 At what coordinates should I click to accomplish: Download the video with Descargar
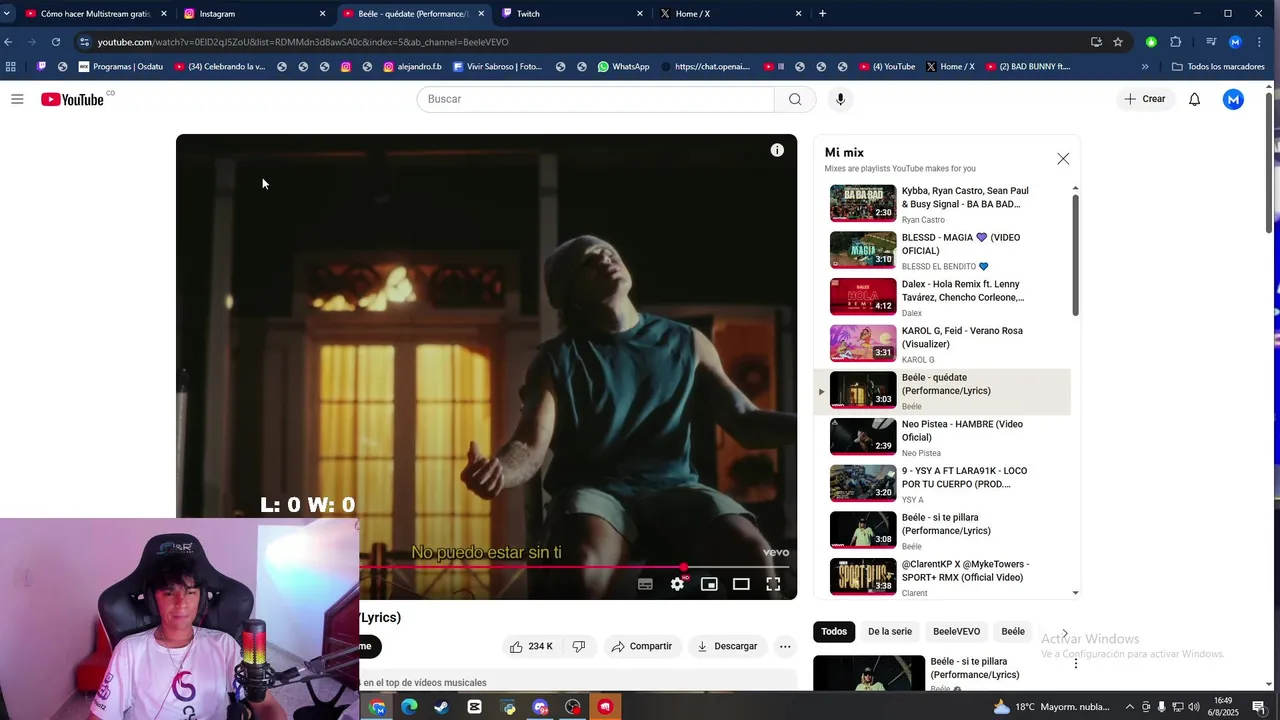(x=727, y=646)
